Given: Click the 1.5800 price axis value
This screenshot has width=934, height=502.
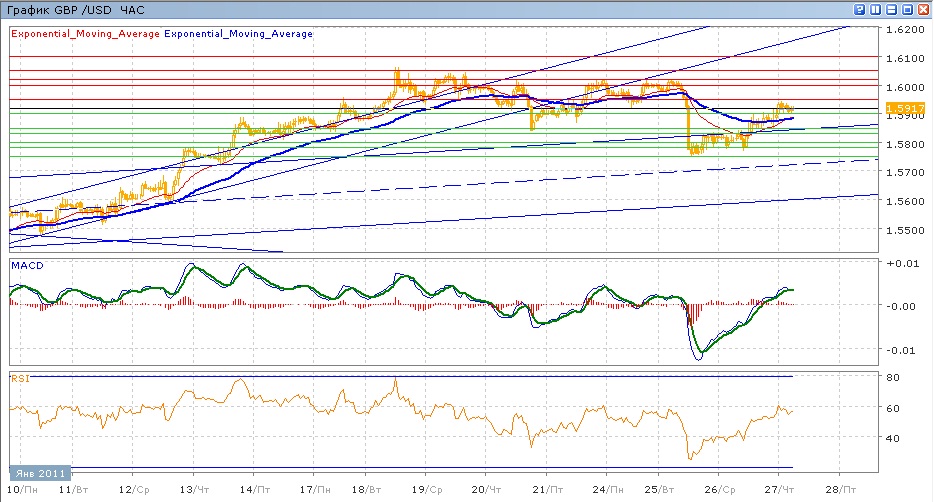Looking at the screenshot, I should 905,144.
